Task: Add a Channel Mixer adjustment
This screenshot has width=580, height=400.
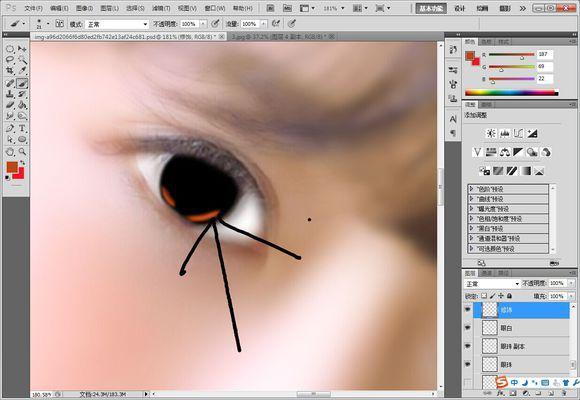Action: [x=546, y=152]
